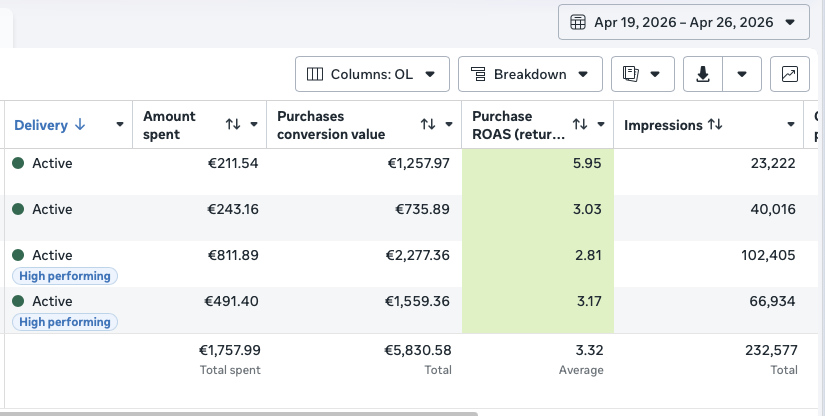The height and width of the screenshot is (416, 825).
Task: Sort by the Amount spent column
Action: [x=233, y=124]
